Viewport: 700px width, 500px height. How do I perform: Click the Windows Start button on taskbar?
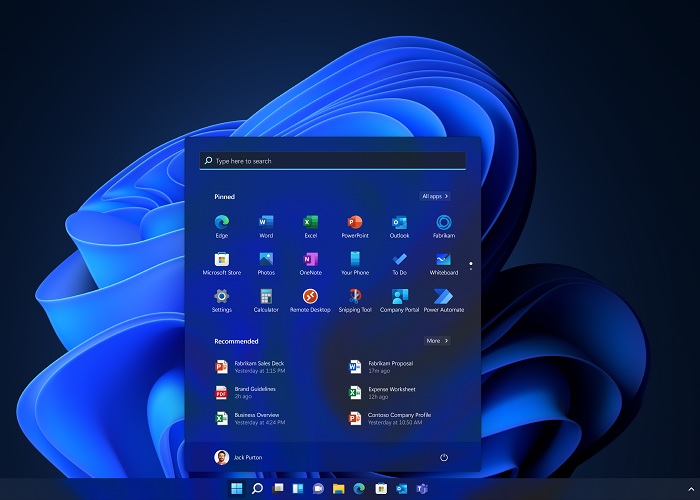tap(237, 488)
